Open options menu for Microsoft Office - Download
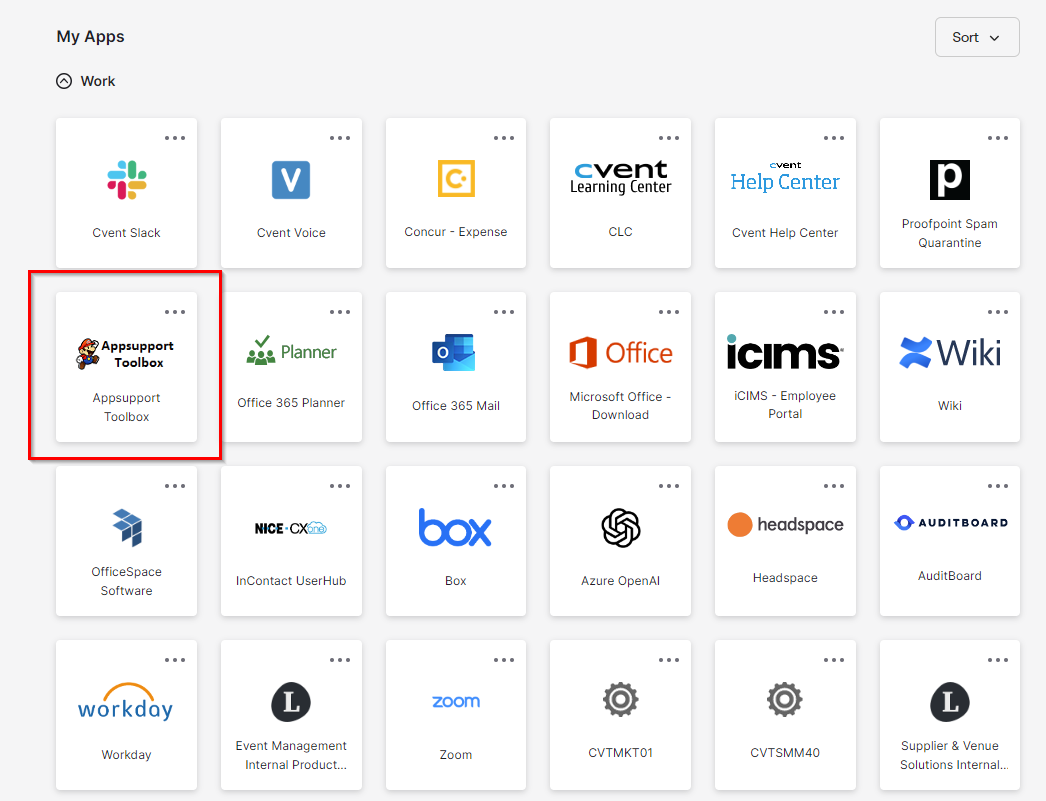This screenshot has height=801, width=1046. click(x=668, y=312)
